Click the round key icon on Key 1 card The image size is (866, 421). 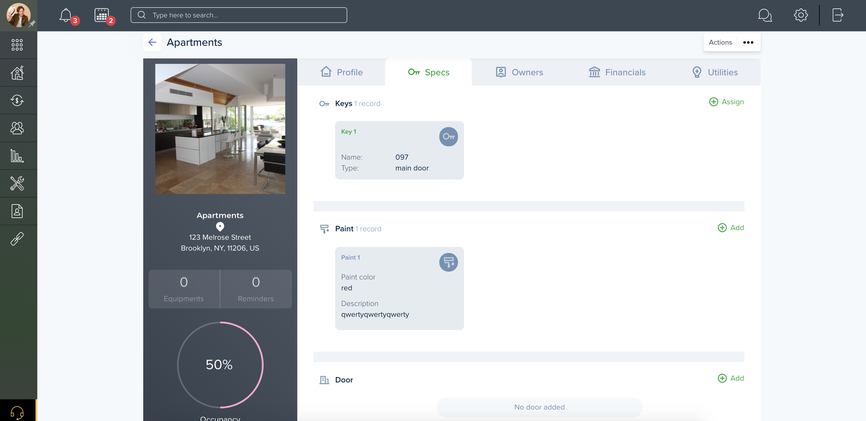pyautogui.click(x=448, y=136)
